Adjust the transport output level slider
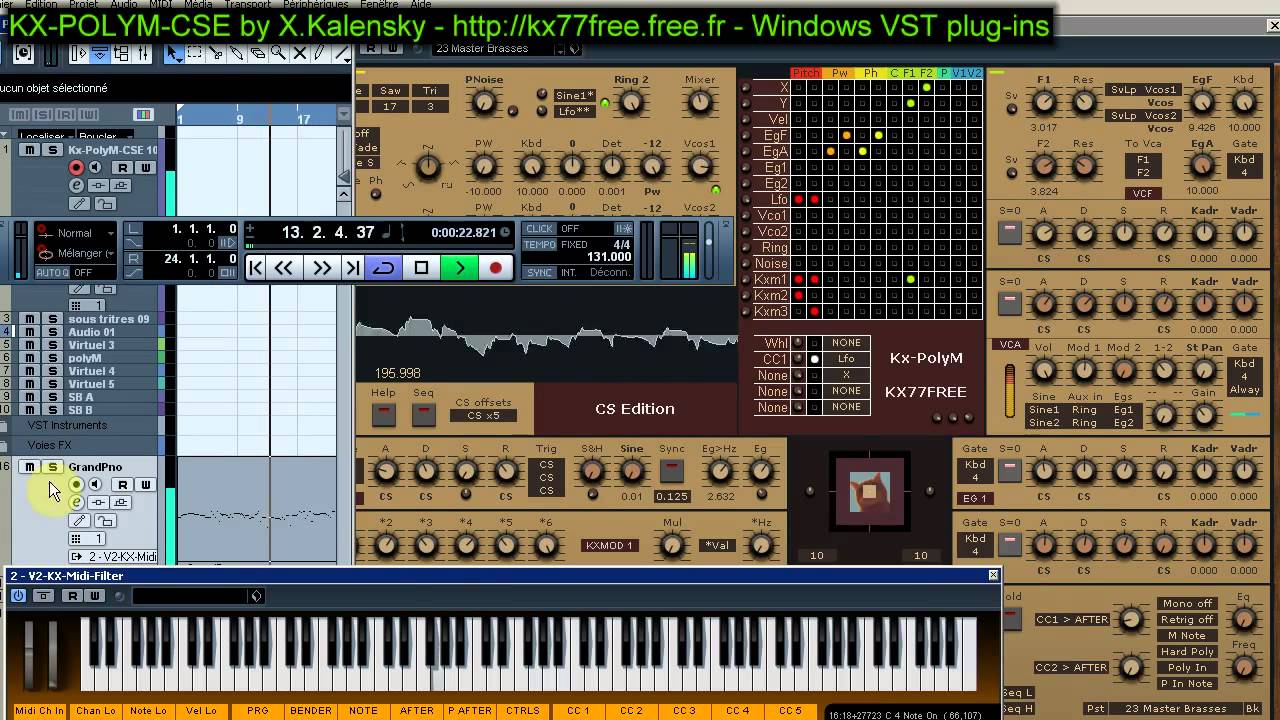This screenshot has width=1280, height=720. (x=709, y=250)
